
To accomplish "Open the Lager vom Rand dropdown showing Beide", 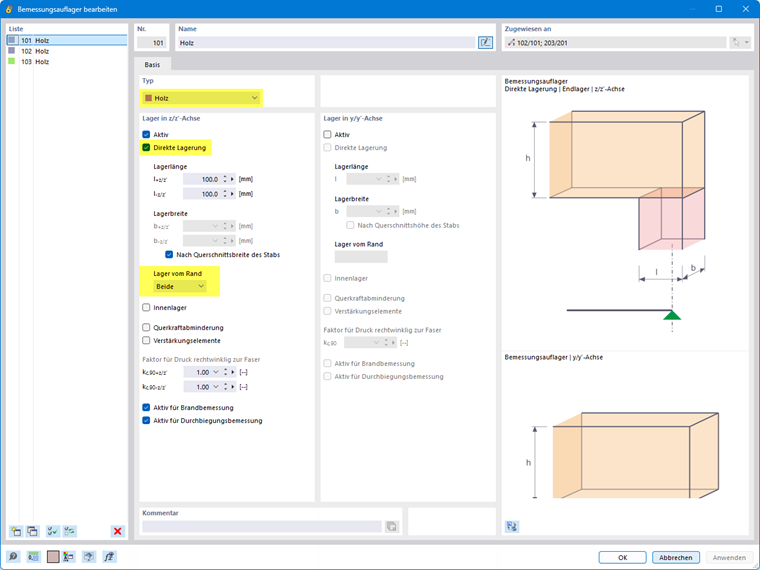I will [180, 286].
